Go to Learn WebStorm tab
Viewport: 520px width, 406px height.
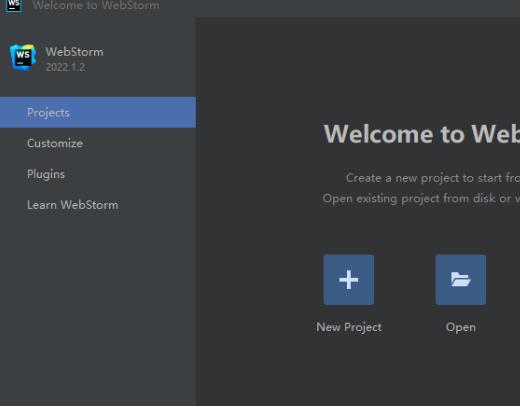pyautogui.click(x=98, y=205)
